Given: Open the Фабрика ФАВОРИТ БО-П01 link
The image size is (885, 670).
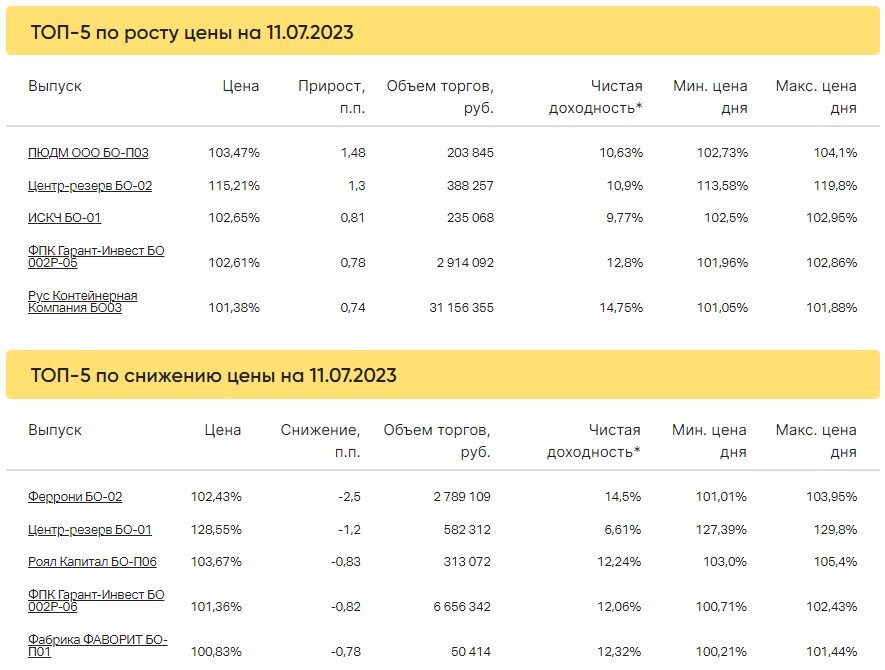Looking at the screenshot, I should pos(98,645).
